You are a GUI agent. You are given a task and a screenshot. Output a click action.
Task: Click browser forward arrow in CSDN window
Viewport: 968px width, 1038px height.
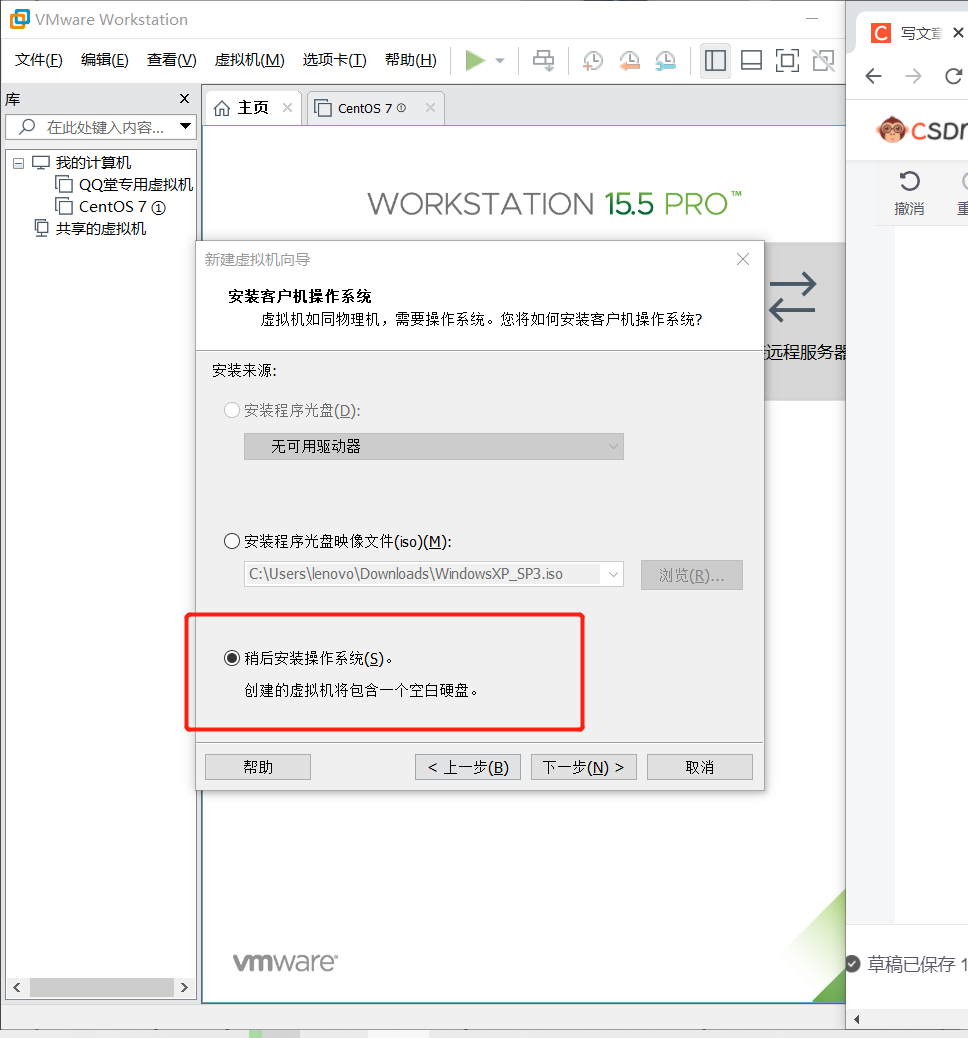914,76
